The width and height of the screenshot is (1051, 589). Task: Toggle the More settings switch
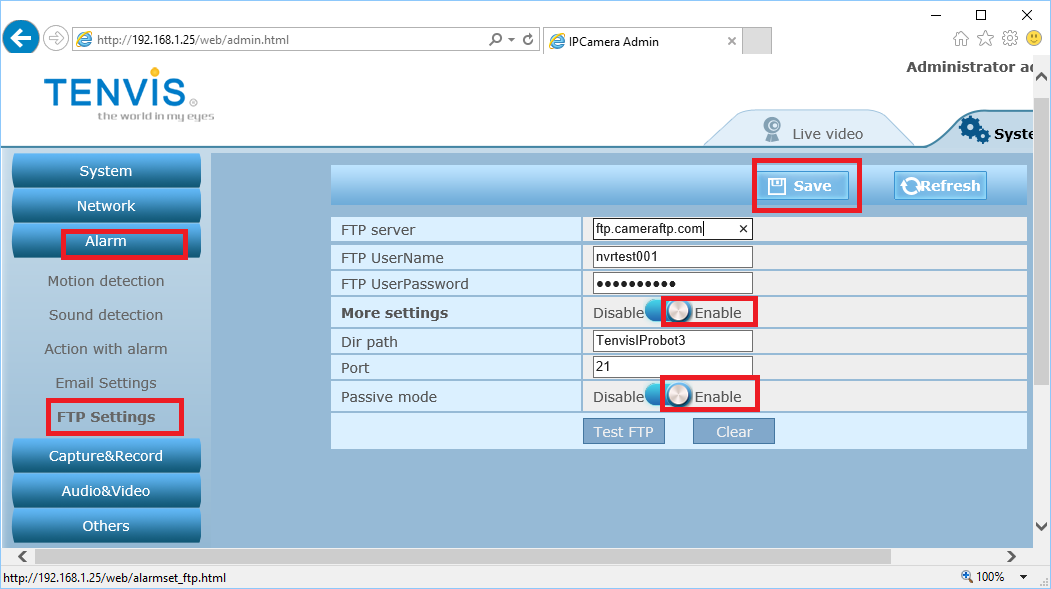click(668, 312)
